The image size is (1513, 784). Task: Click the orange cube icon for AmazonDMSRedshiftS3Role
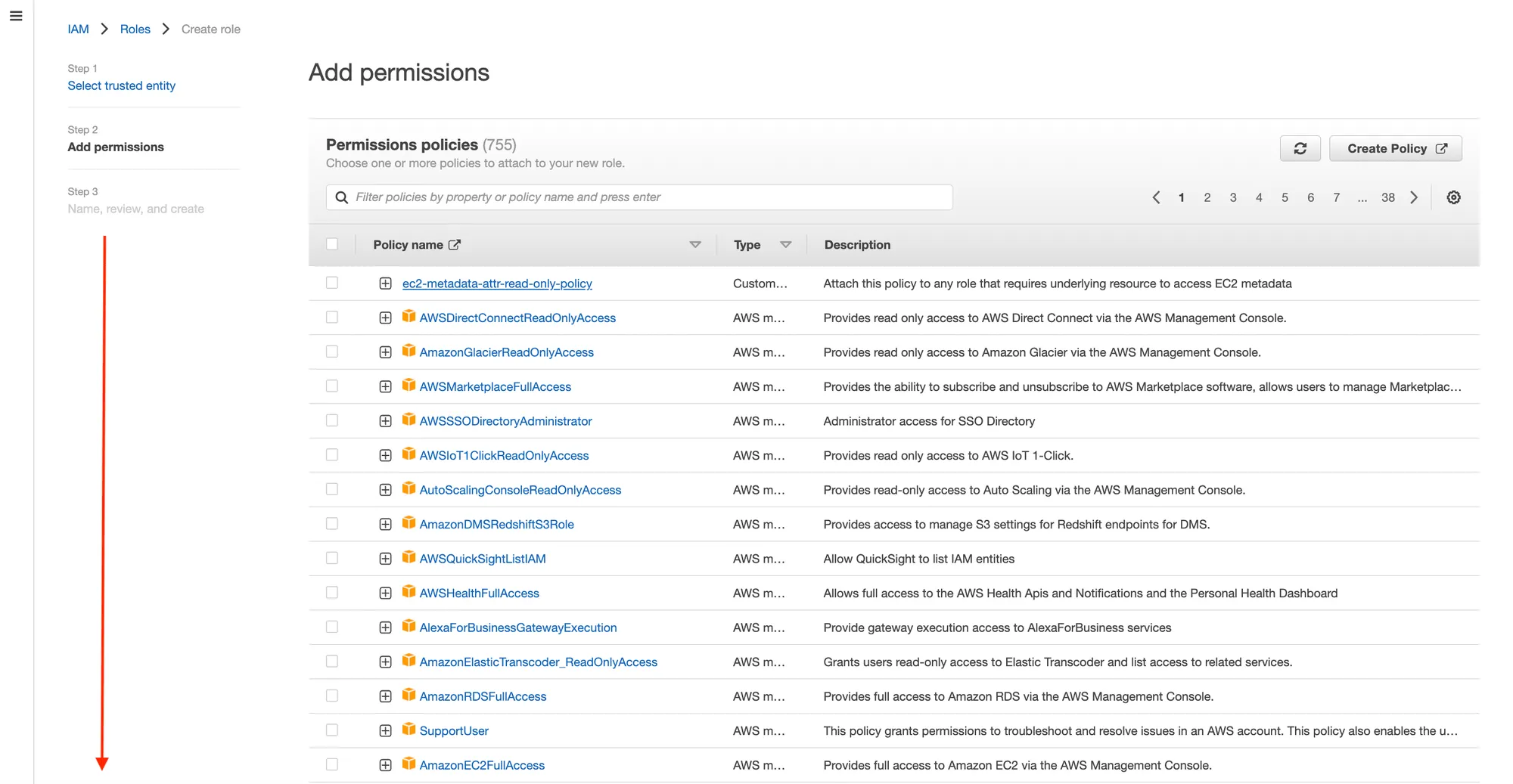click(x=409, y=522)
